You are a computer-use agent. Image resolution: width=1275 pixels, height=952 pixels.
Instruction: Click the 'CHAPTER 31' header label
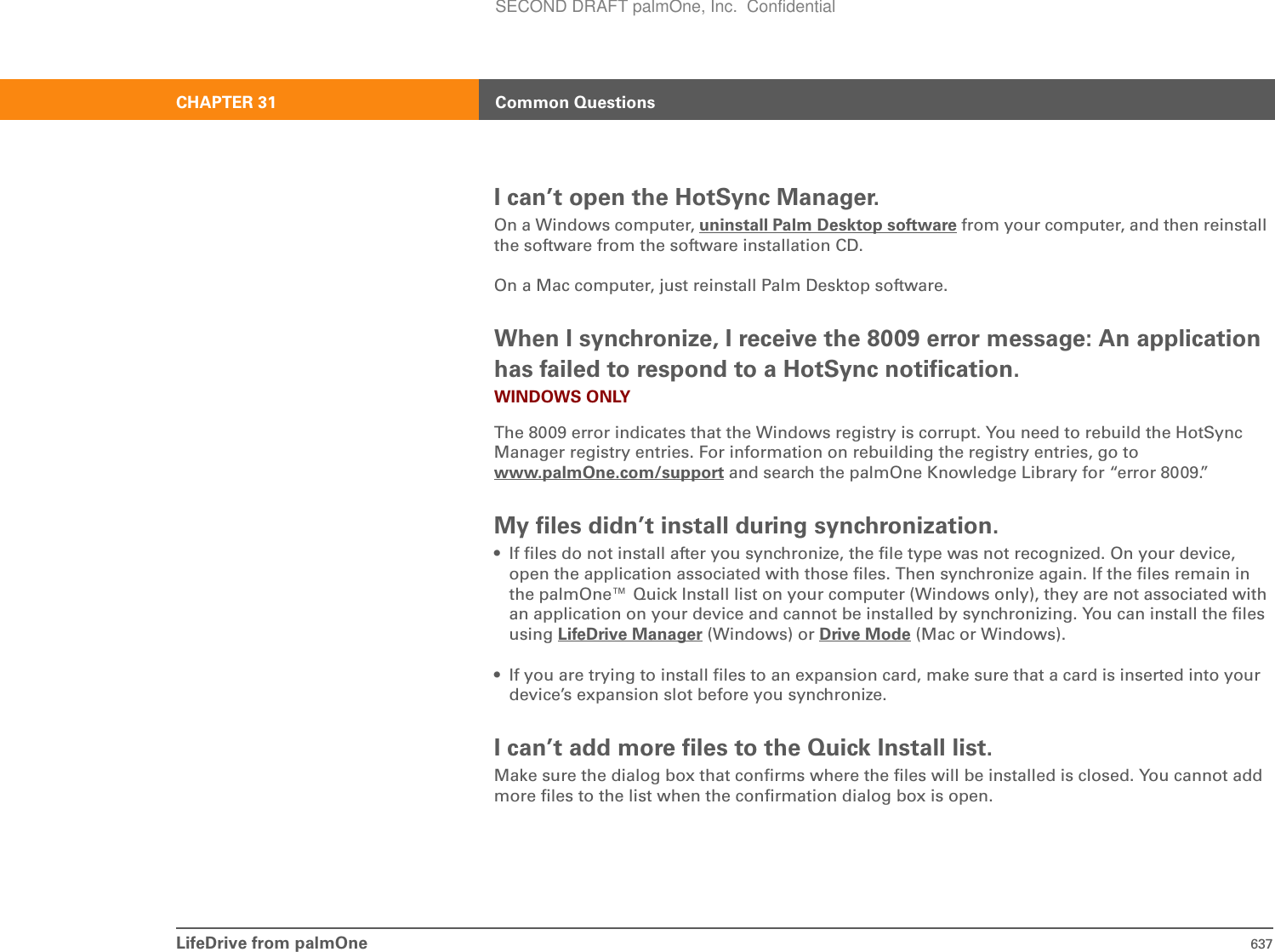(x=226, y=102)
